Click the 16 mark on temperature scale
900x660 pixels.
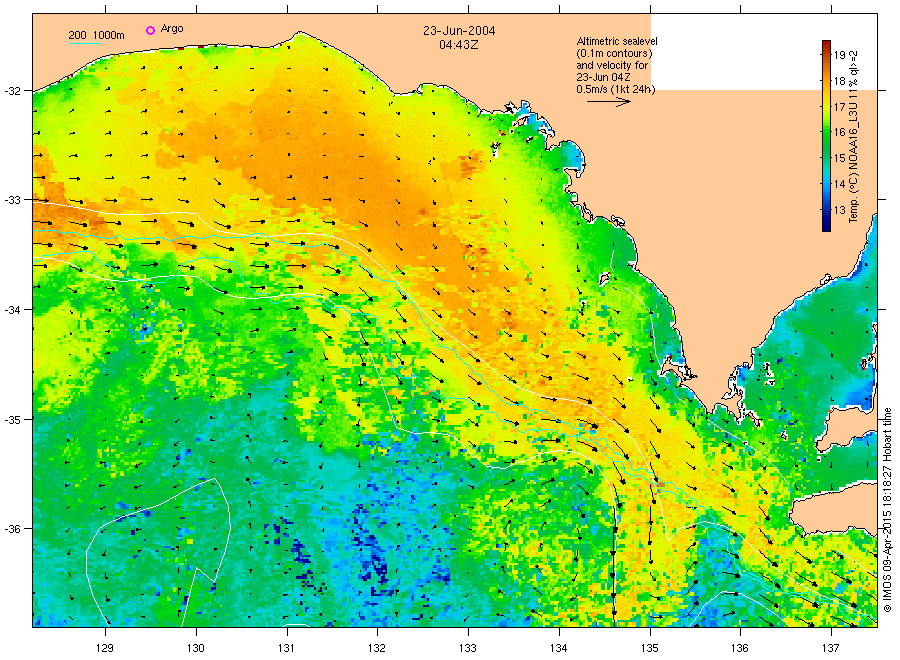click(840, 132)
